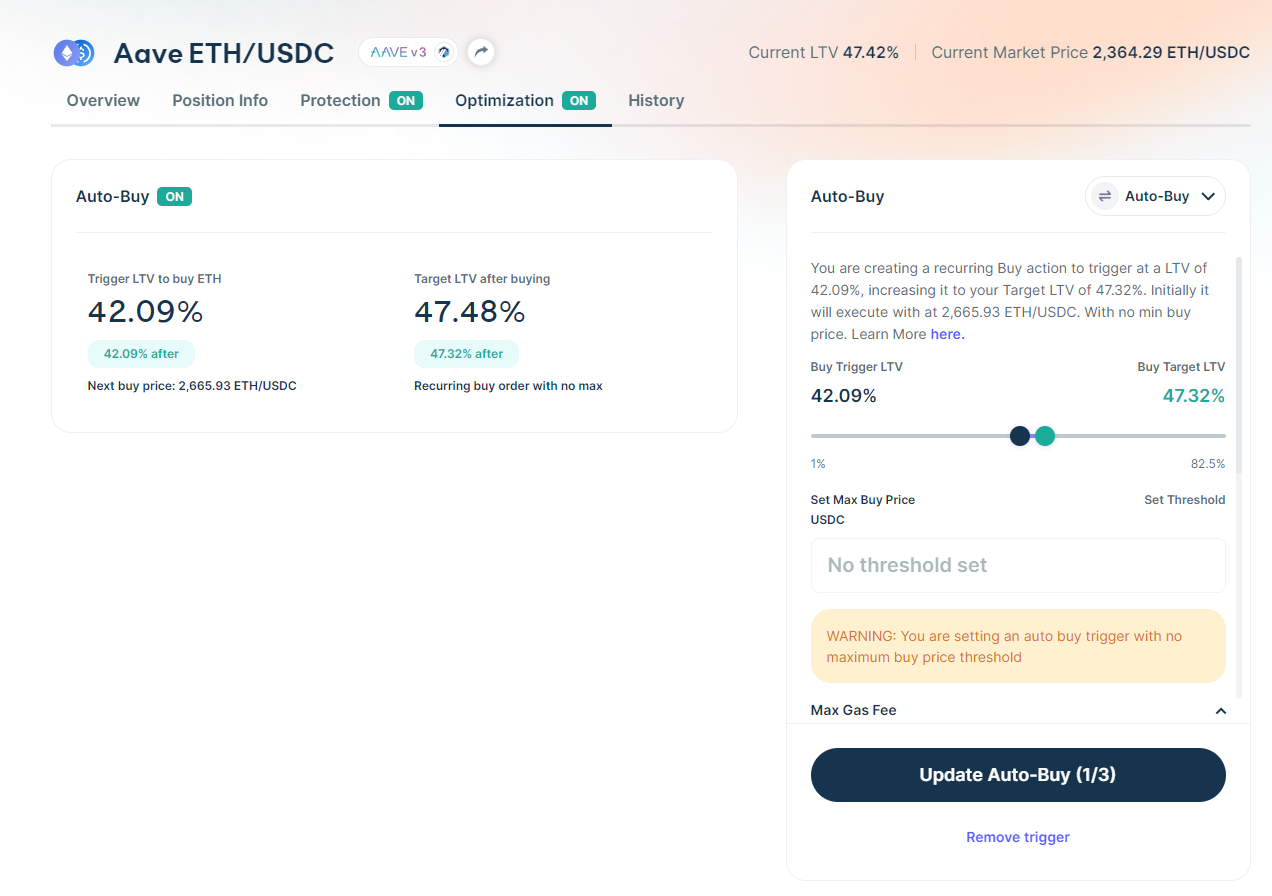Screen dimensions: 1272x896
Task: Click the Max Buy Price threshold input
Action: point(1018,565)
